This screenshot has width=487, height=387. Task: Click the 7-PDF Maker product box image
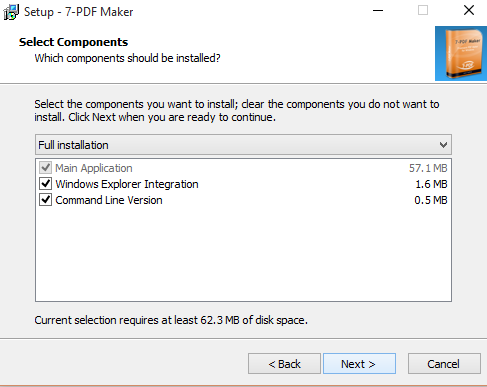pyautogui.click(x=461, y=53)
